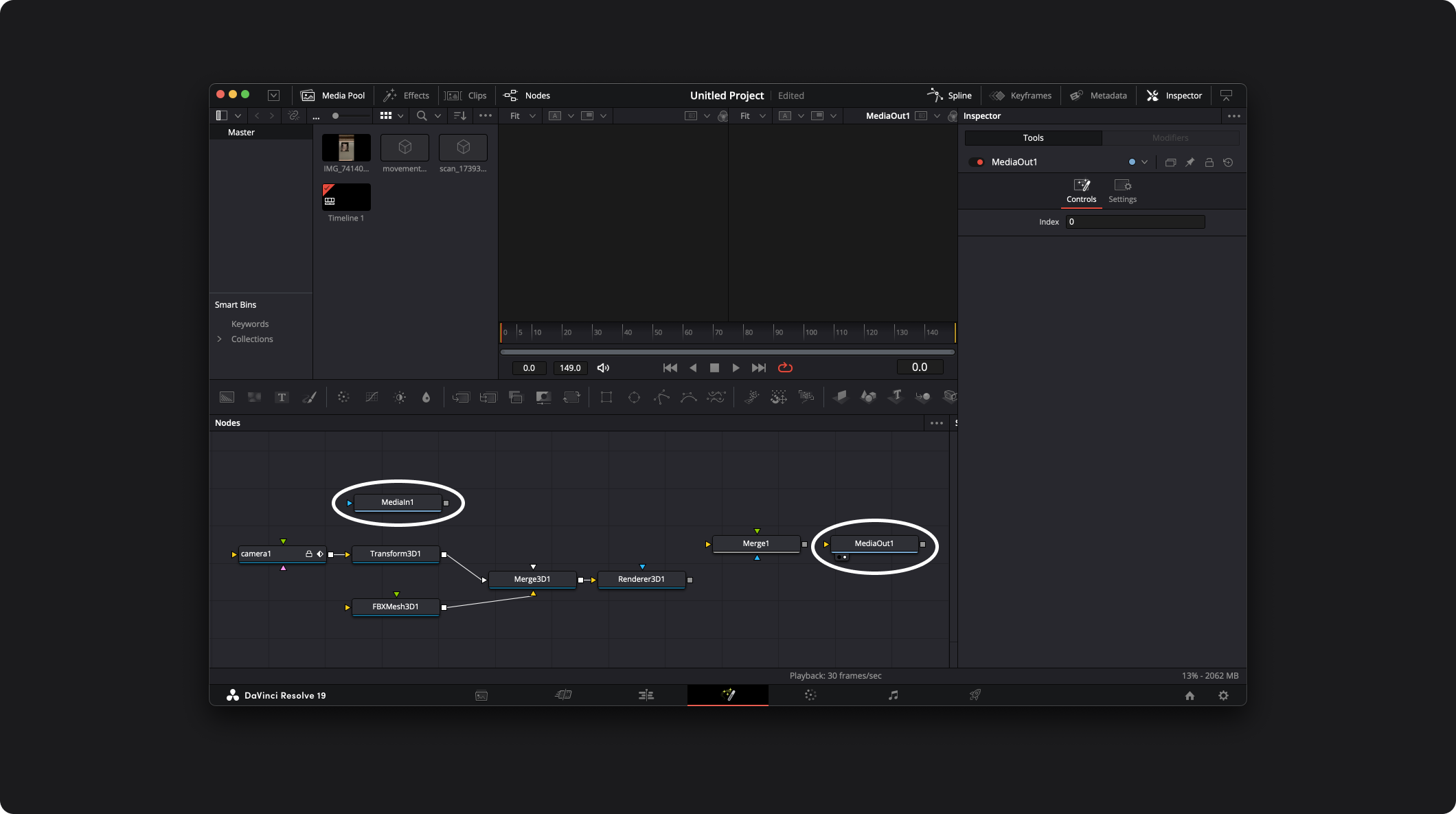Expand the Collections smart bin
Image resolution: width=1456 pixels, height=814 pixels.
(219, 339)
